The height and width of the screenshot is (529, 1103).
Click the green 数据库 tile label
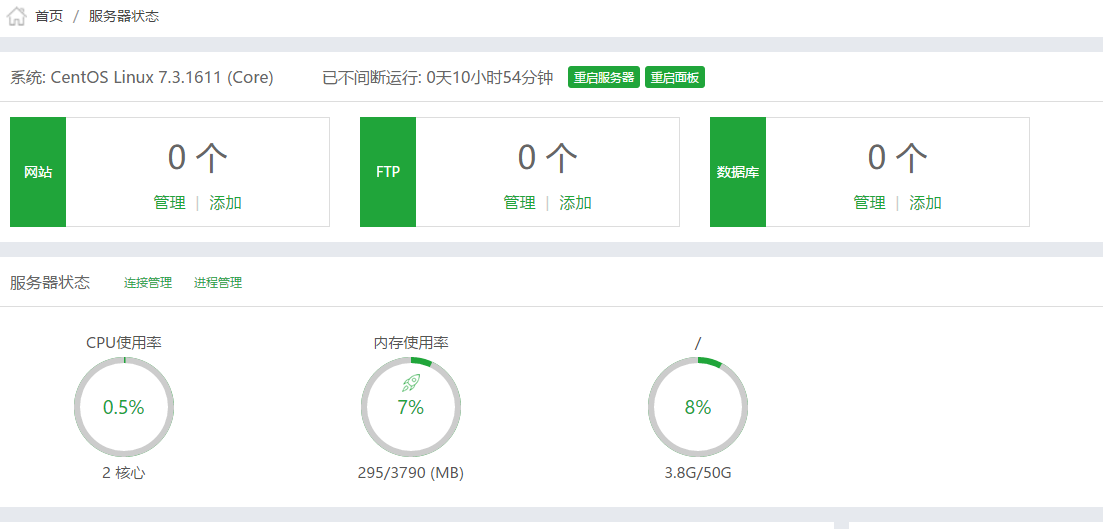click(738, 172)
